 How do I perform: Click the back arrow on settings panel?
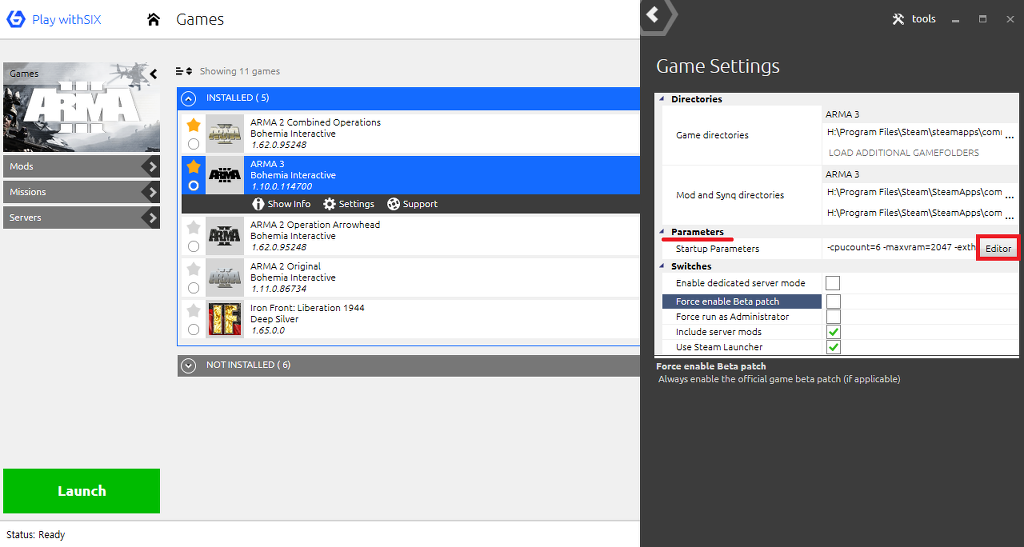(x=653, y=14)
